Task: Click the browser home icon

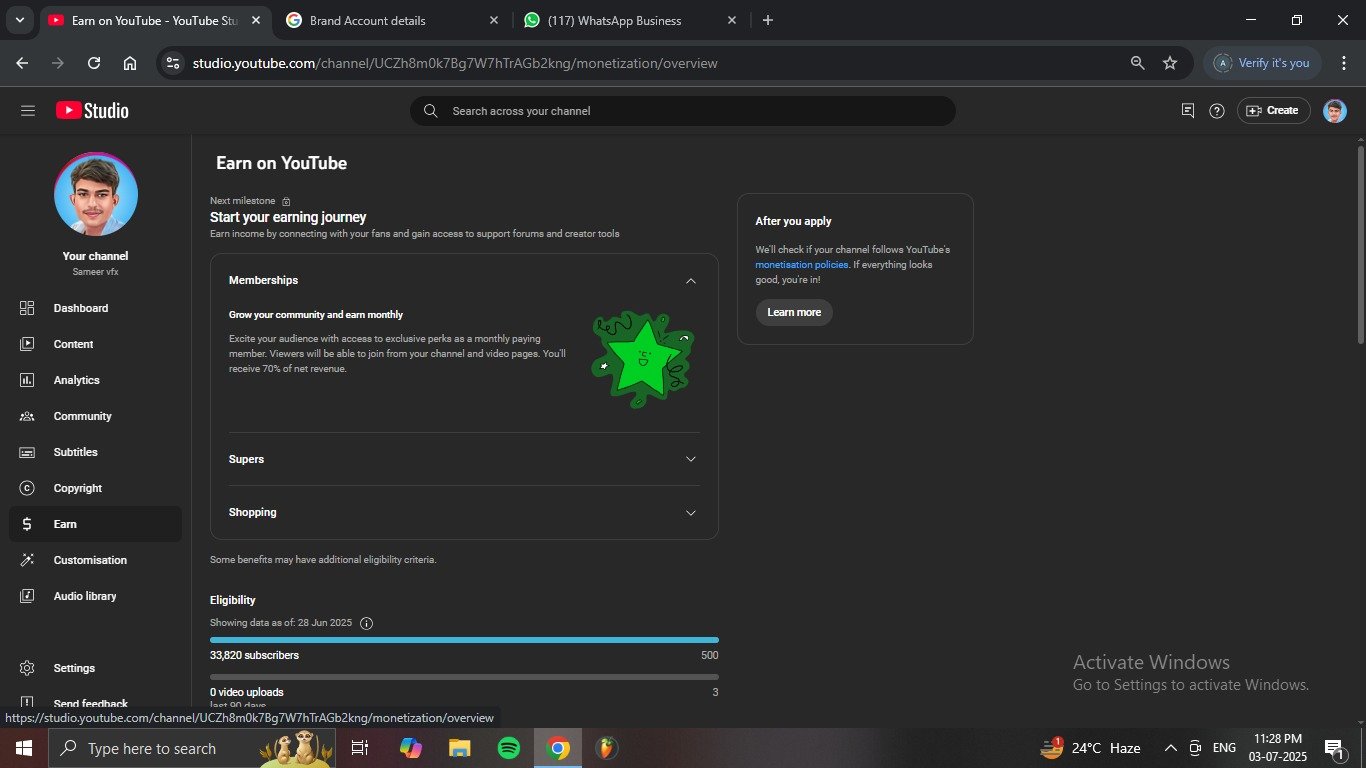Action: 130,63
